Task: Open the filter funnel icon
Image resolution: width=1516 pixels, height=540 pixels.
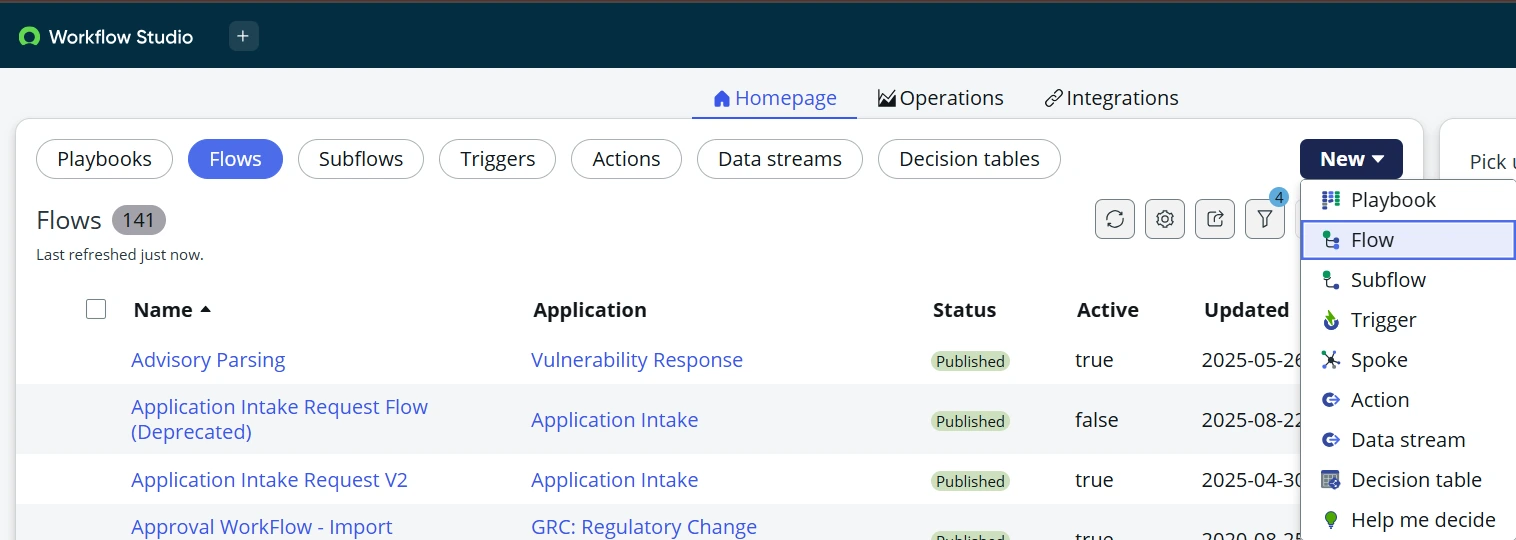Action: tap(1265, 219)
